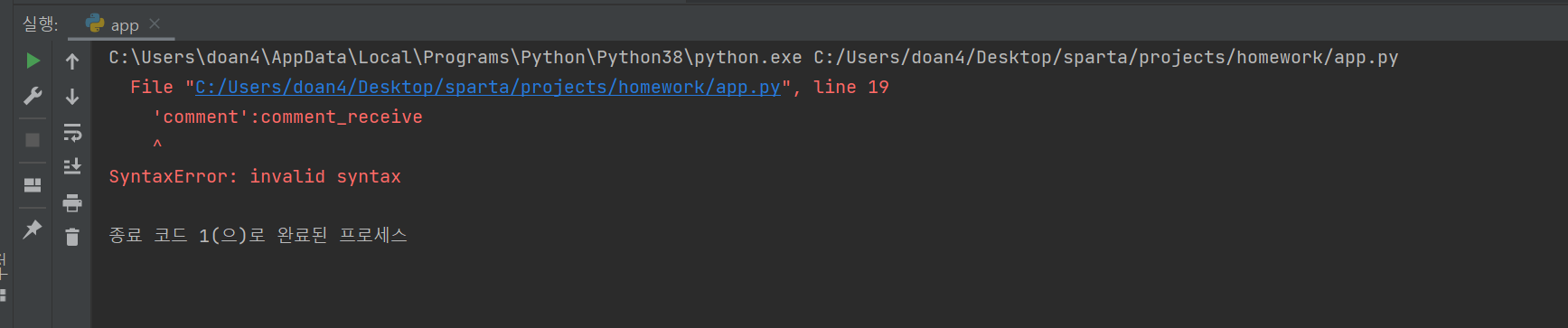The width and height of the screenshot is (1568, 328).
Task: Toggle scroll to end of console
Action: (x=72, y=166)
